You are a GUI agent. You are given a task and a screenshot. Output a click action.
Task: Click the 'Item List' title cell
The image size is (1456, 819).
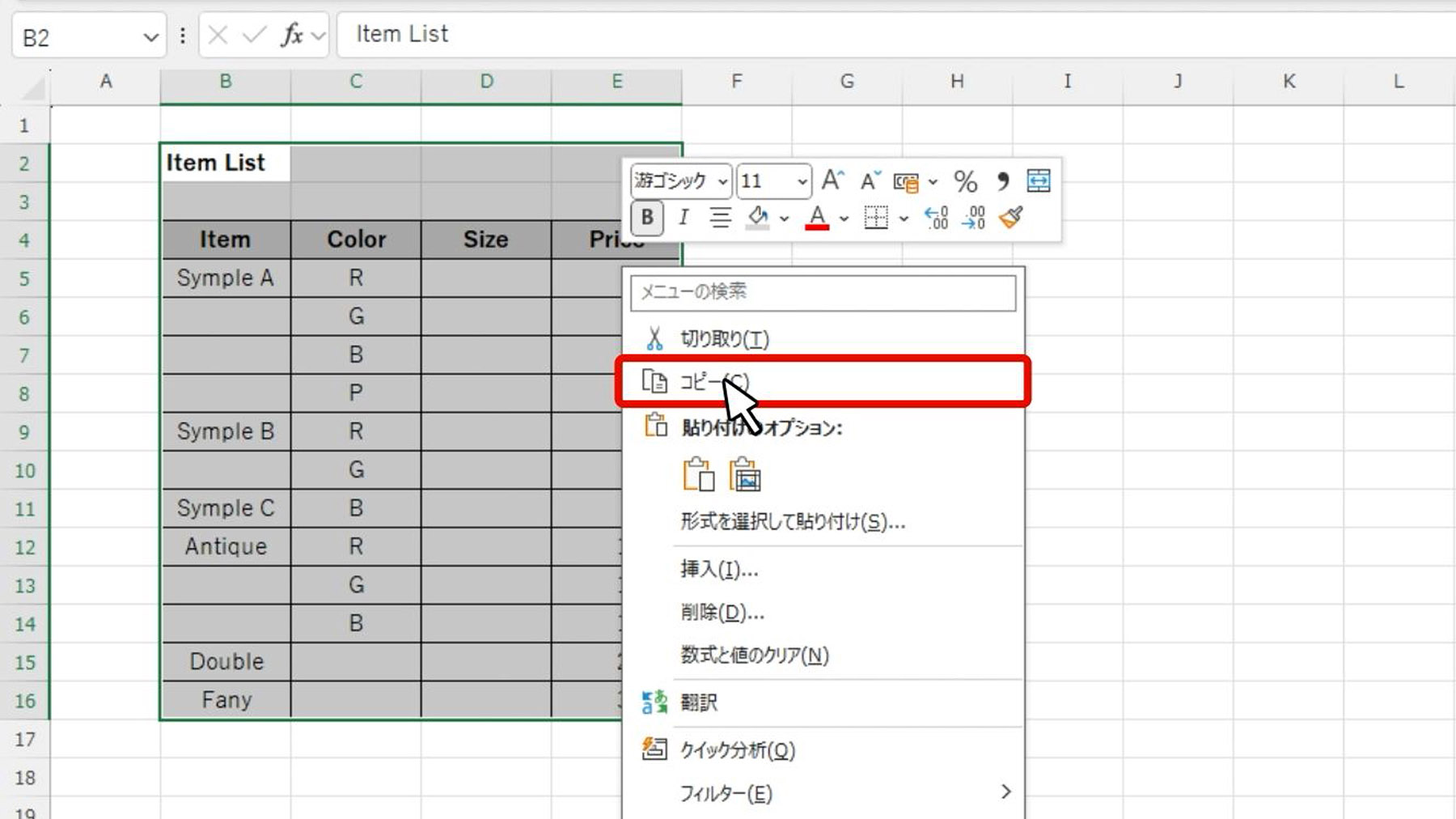226,163
